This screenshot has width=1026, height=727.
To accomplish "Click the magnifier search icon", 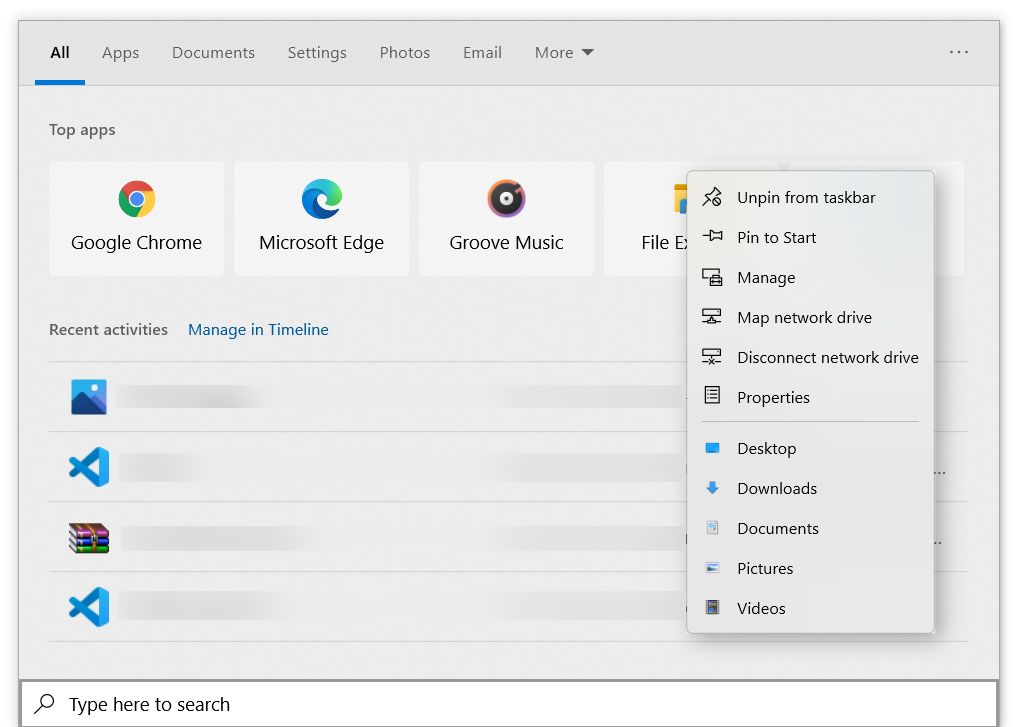I will point(44,704).
